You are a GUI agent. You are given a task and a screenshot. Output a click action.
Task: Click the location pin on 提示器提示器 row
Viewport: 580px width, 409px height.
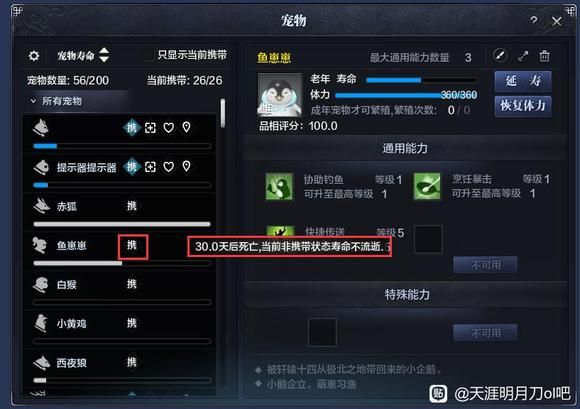pyautogui.click(x=186, y=166)
